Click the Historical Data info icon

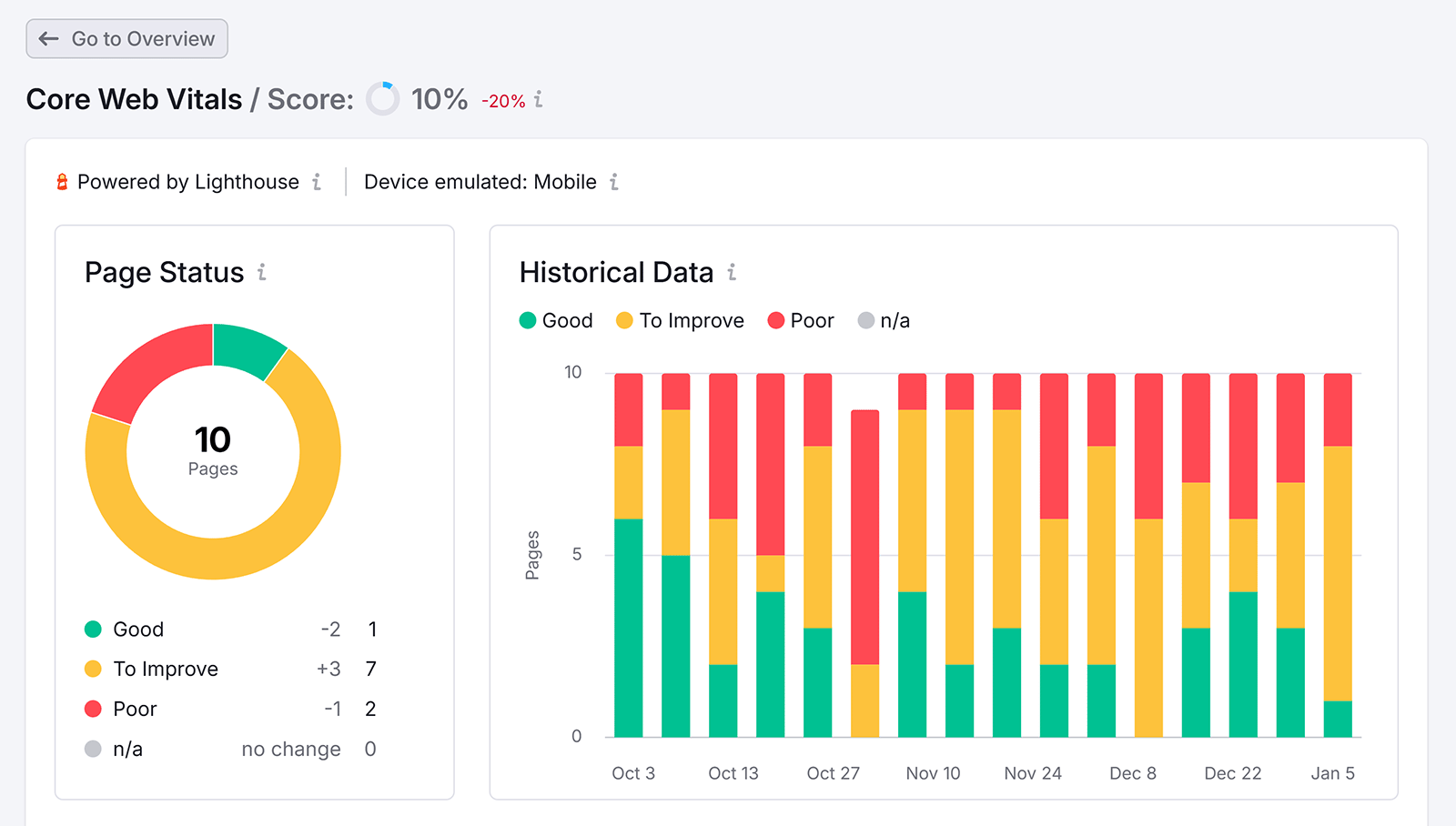point(733,272)
